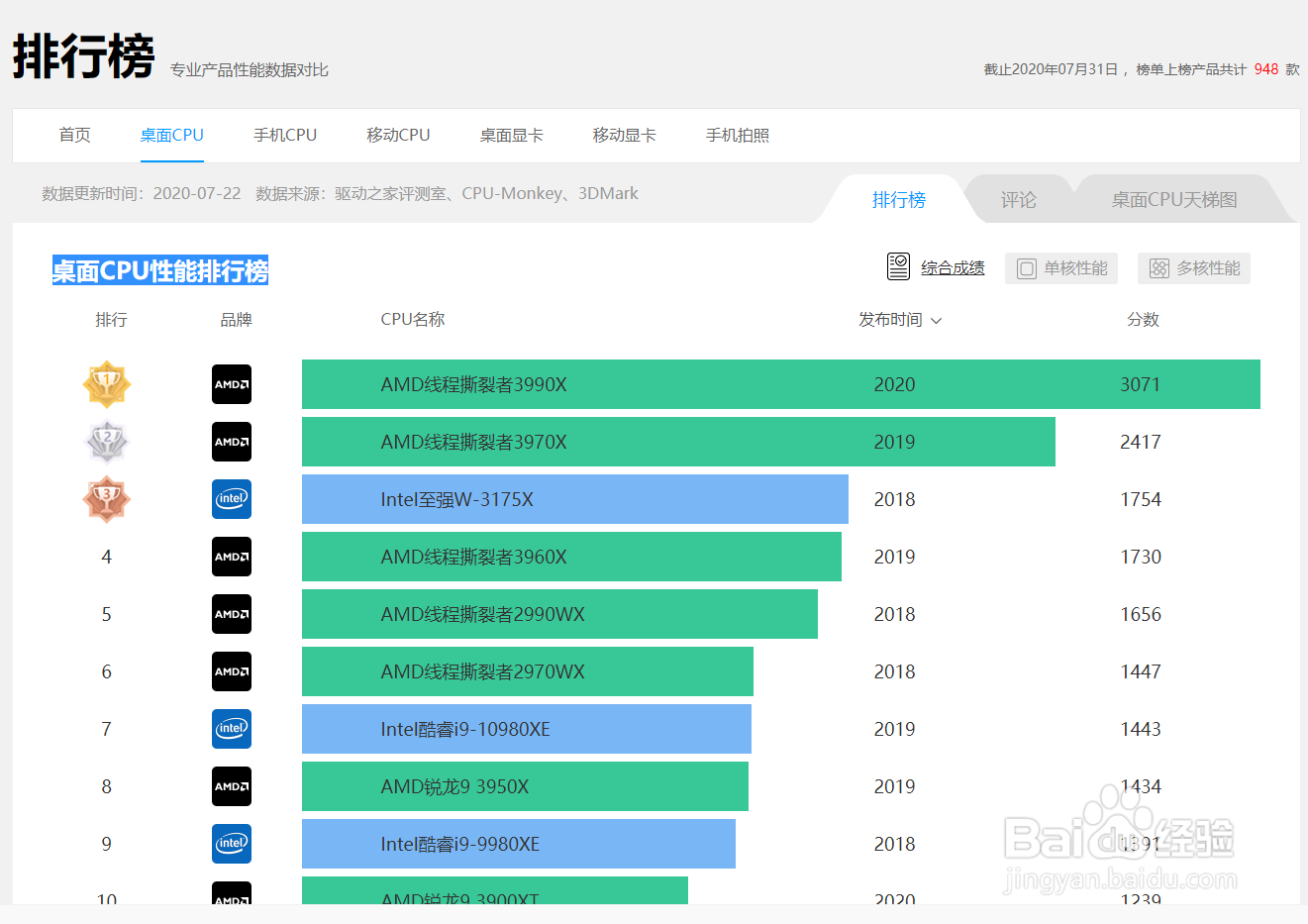Click the 排行 column header
This screenshot has height=924, width=1308.
(x=111, y=319)
